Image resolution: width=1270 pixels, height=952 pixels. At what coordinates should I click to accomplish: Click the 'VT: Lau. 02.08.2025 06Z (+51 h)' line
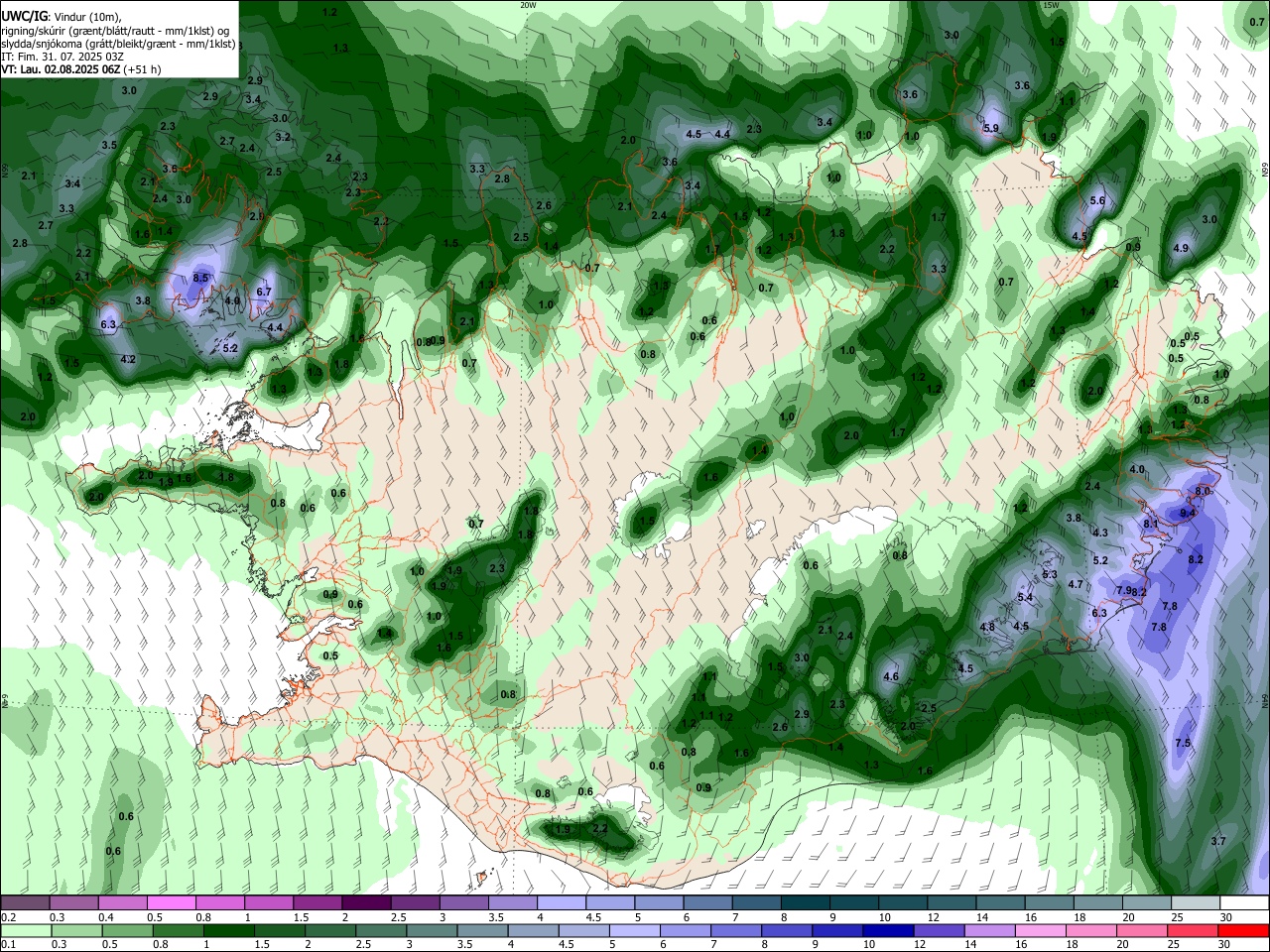point(80,69)
